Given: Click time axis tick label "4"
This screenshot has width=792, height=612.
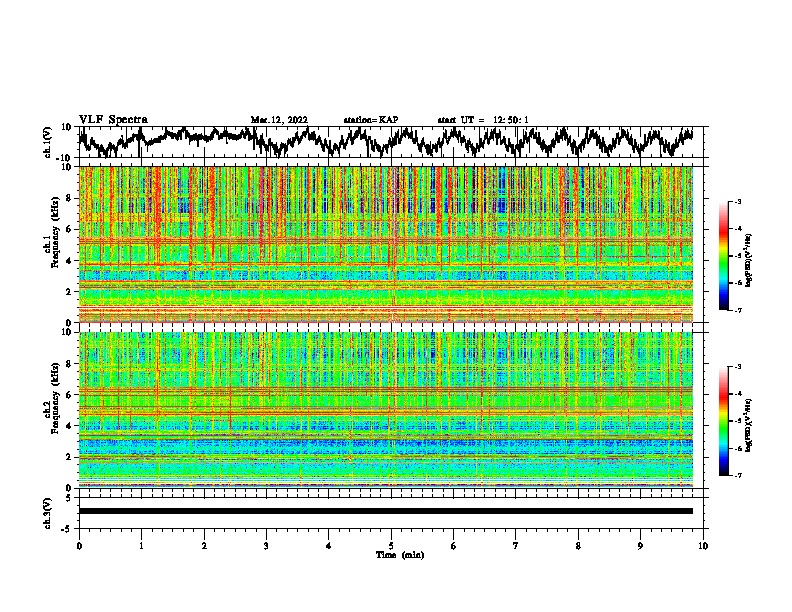Looking at the screenshot, I should coord(329,546).
